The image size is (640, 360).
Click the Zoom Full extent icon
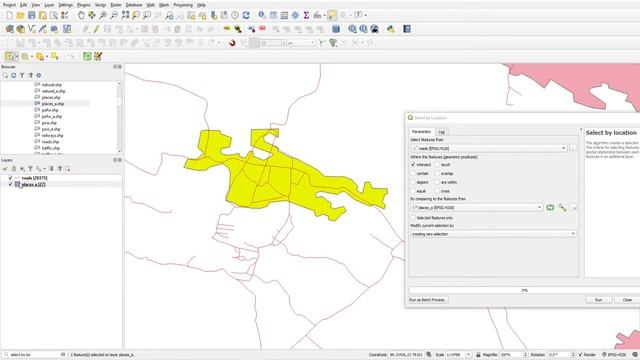point(125,15)
